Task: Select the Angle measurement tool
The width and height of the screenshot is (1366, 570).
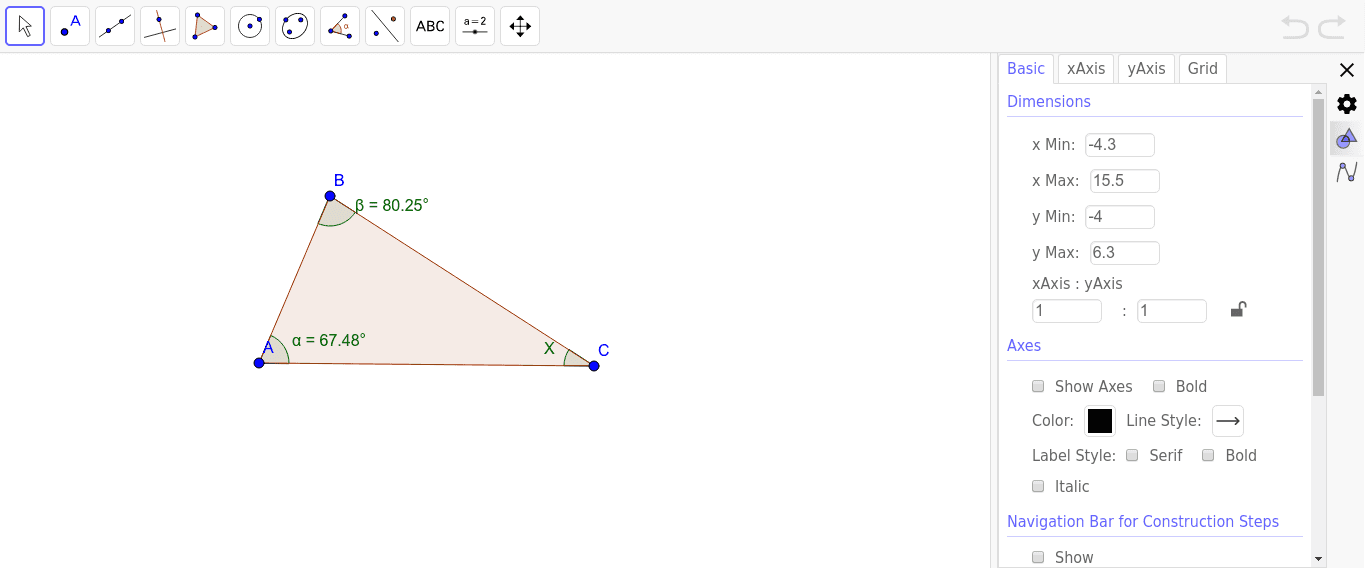Action: (340, 26)
